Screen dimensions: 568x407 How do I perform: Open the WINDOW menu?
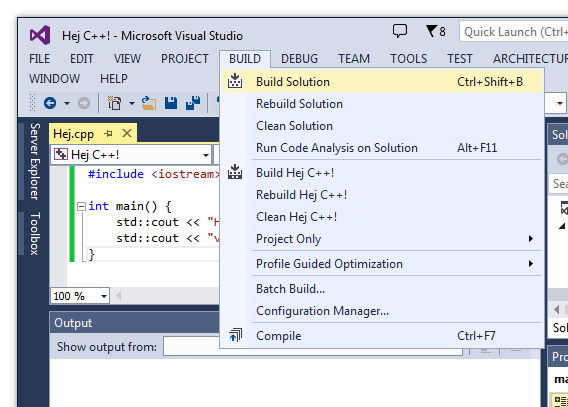tap(54, 79)
